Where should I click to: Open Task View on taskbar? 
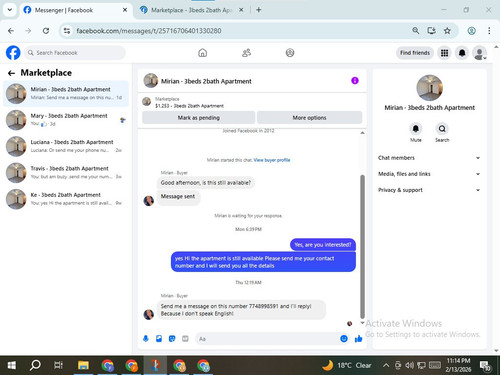coord(58,365)
